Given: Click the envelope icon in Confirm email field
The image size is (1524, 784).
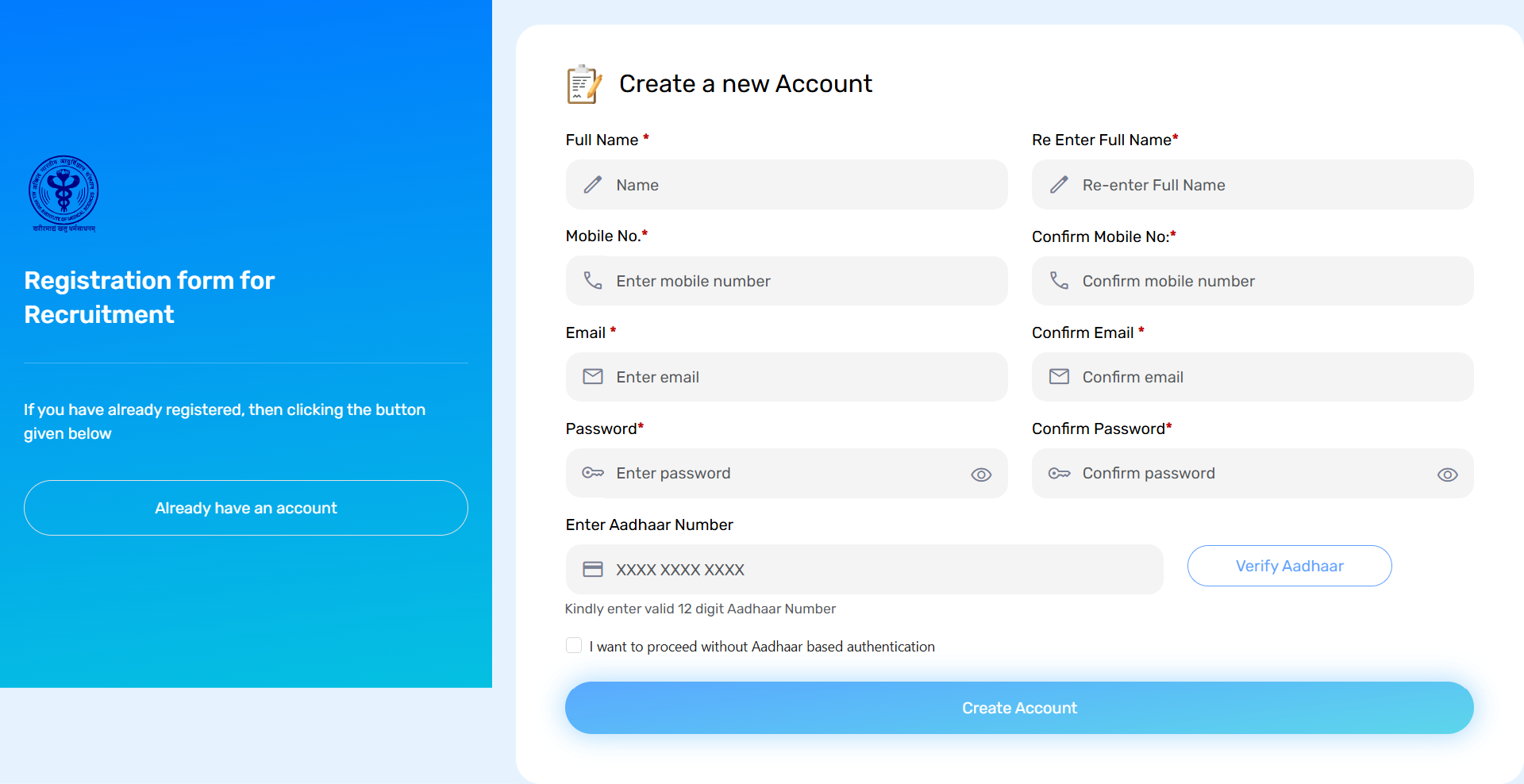Looking at the screenshot, I should [x=1059, y=377].
